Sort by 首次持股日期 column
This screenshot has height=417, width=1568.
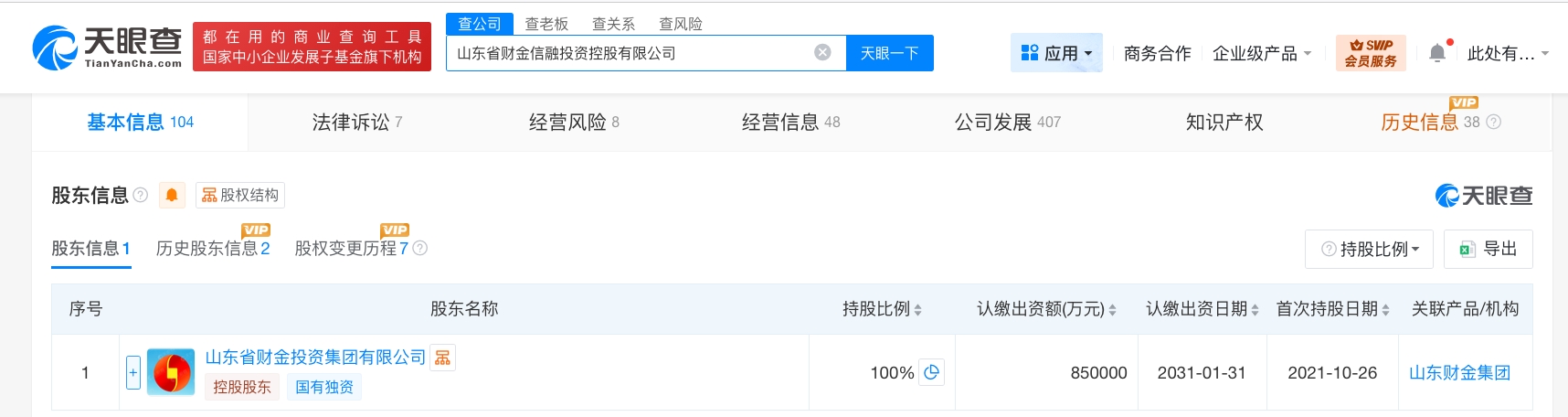pyautogui.click(x=1385, y=310)
